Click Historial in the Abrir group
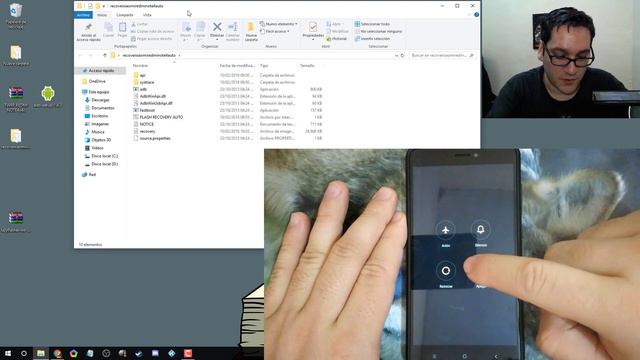This screenshot has height=360, width=640. click(x=336, y=39)
